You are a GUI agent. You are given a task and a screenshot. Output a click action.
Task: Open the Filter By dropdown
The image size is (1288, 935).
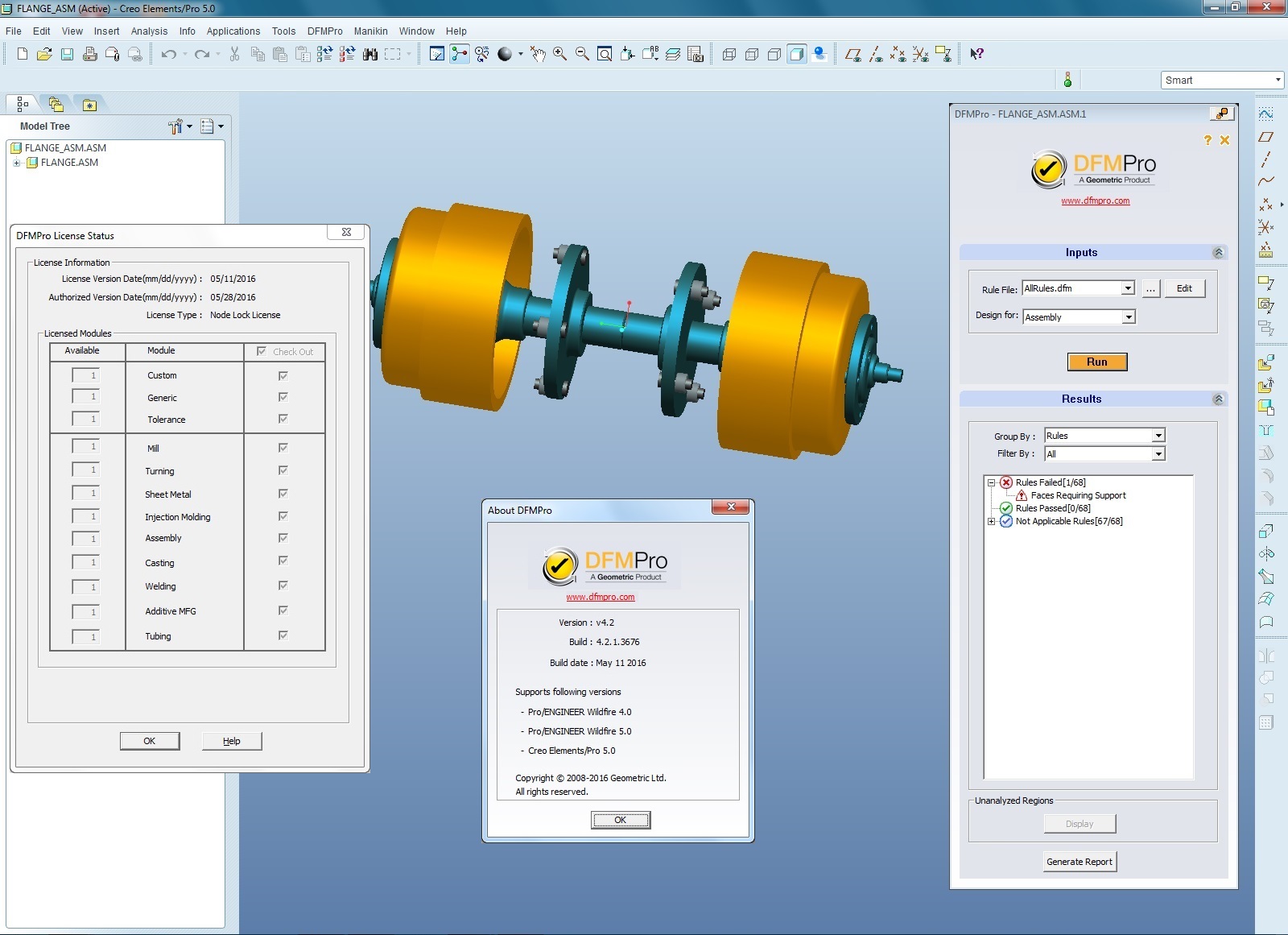click(x=1158, y=454)
